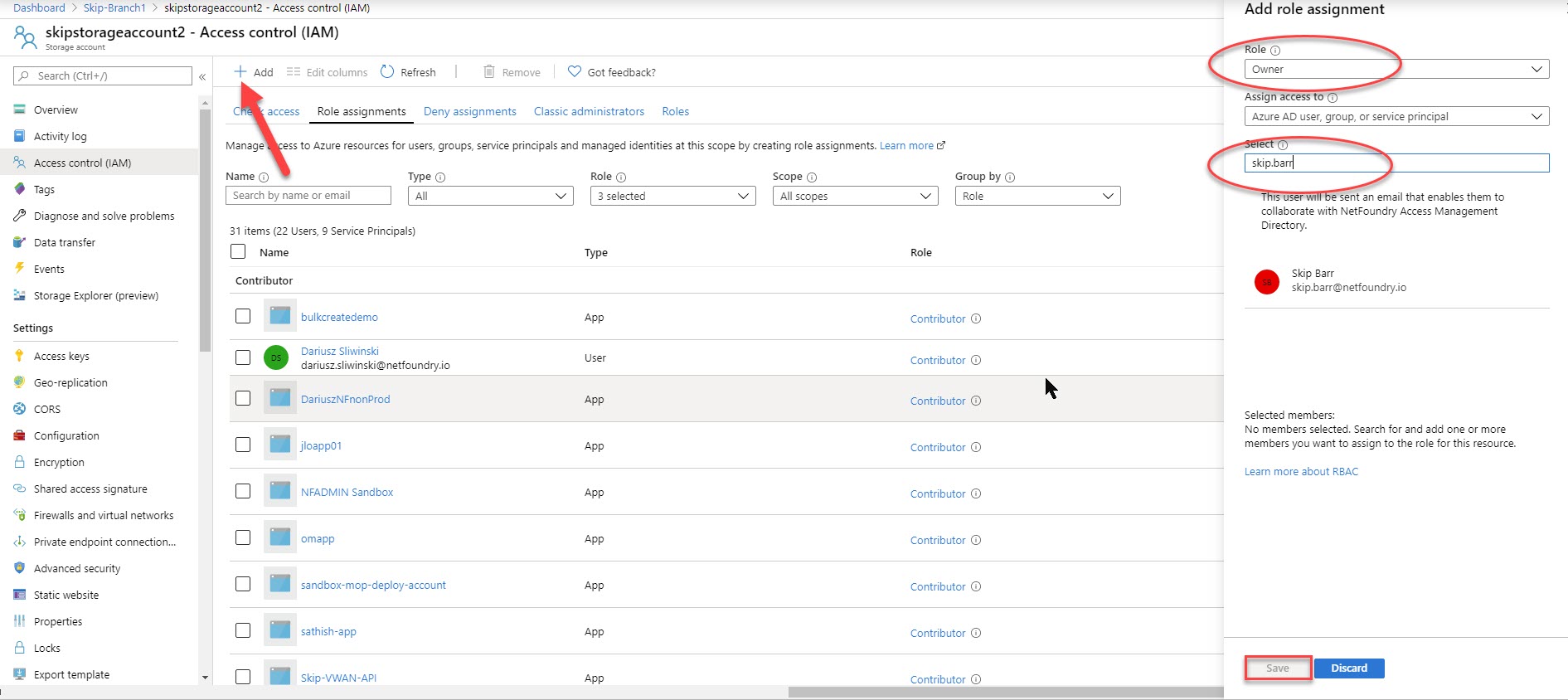
Task: Click the Discard button
Action: (x=1349, y=668)
